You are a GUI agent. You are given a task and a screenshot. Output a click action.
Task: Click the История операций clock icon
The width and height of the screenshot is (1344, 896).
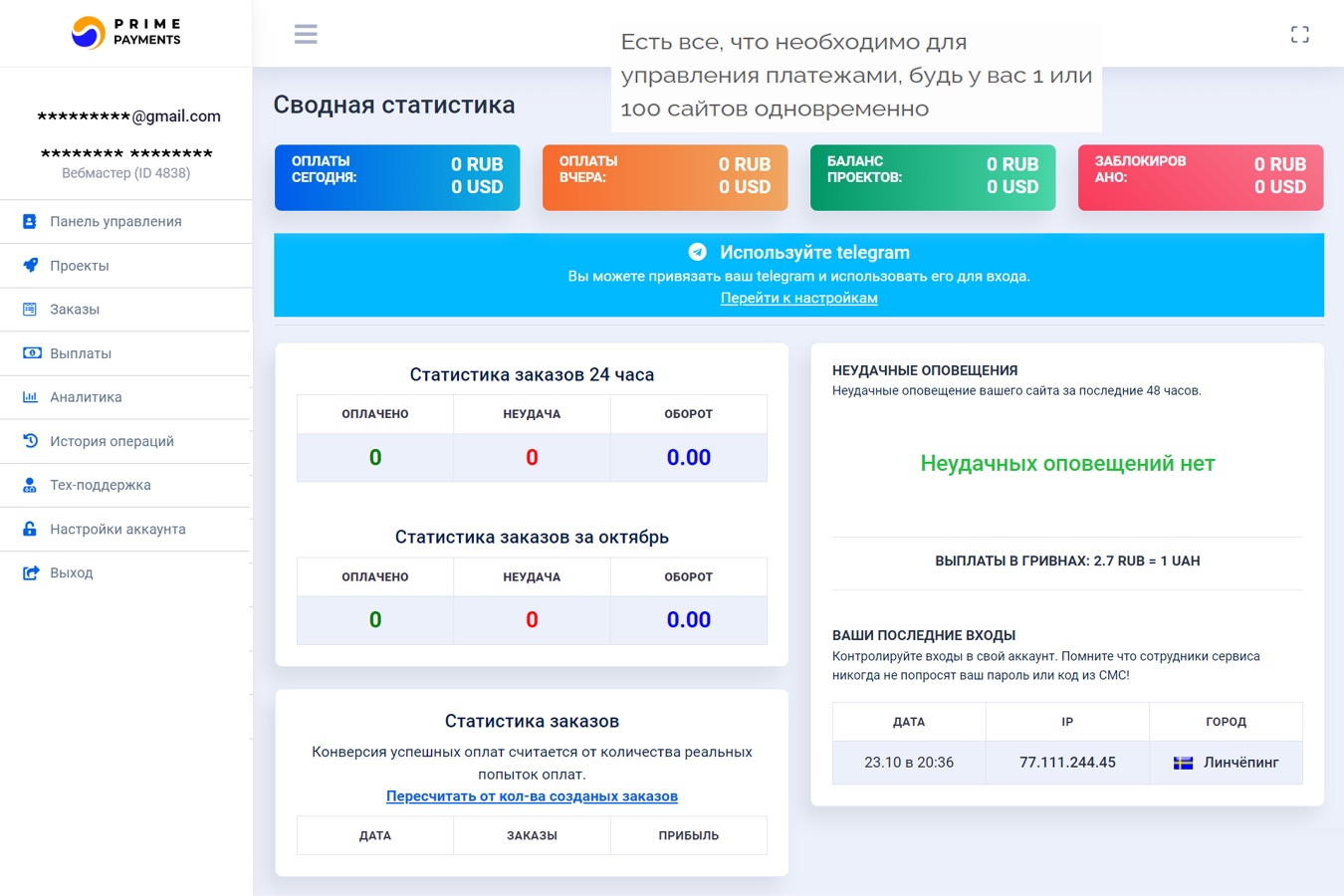tap(30, 440)
